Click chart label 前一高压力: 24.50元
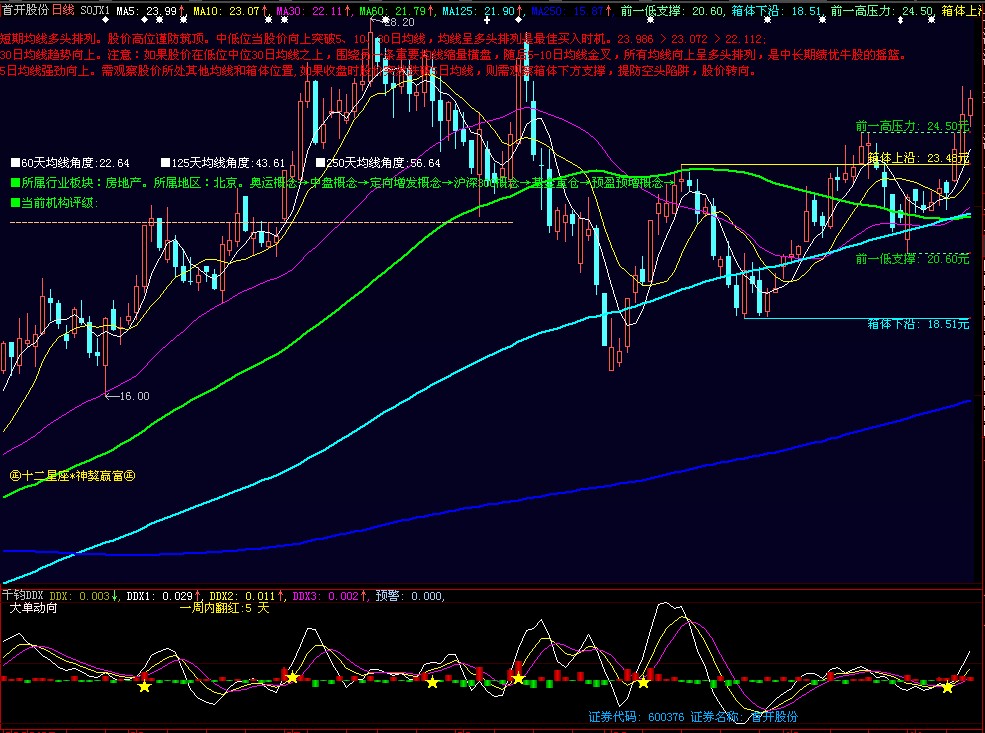Image resolution: width=985 pixels, height=733 pixels. click(913, 126)
